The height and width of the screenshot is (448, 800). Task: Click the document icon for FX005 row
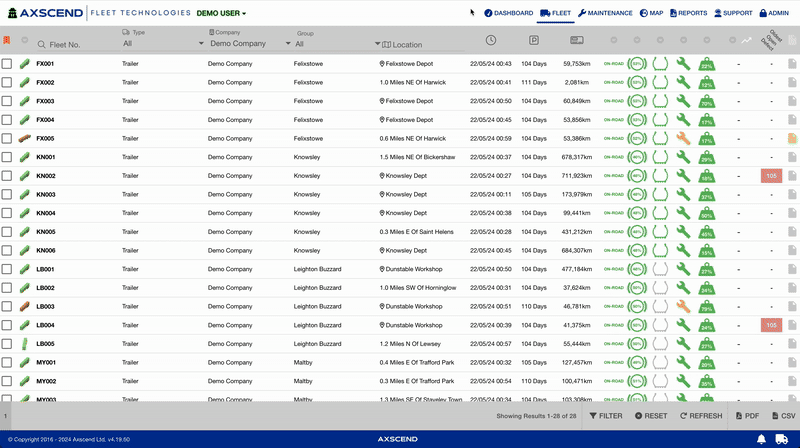pos(791,138)
